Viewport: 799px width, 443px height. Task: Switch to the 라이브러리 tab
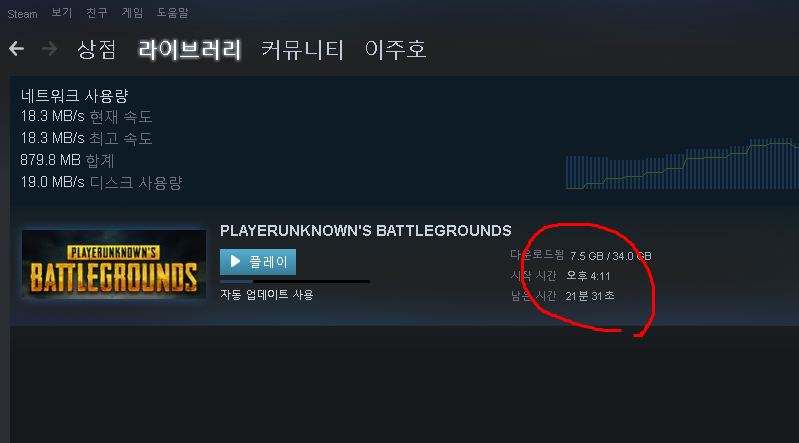point(190,49)
